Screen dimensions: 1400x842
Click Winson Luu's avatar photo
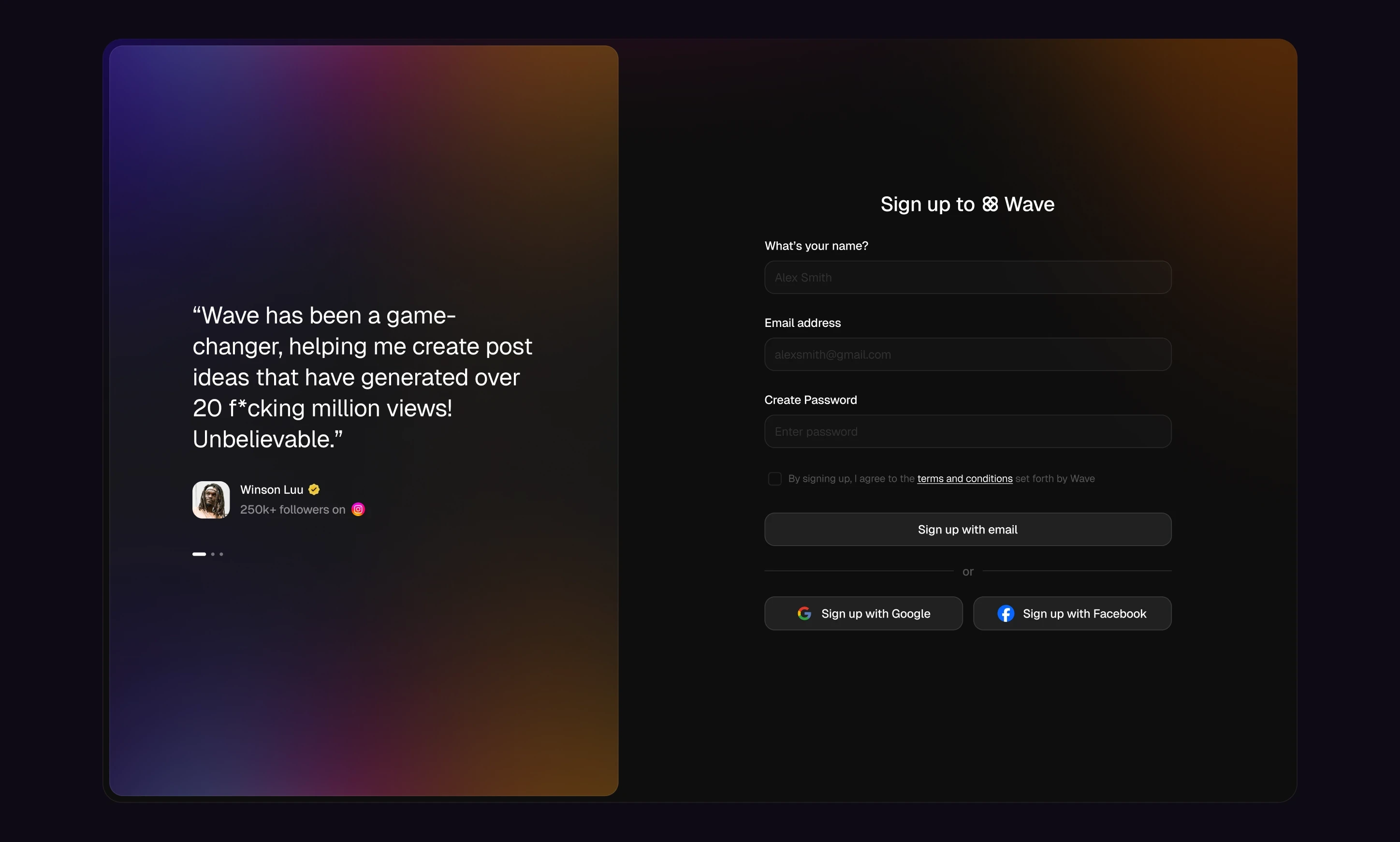(211, 500)
